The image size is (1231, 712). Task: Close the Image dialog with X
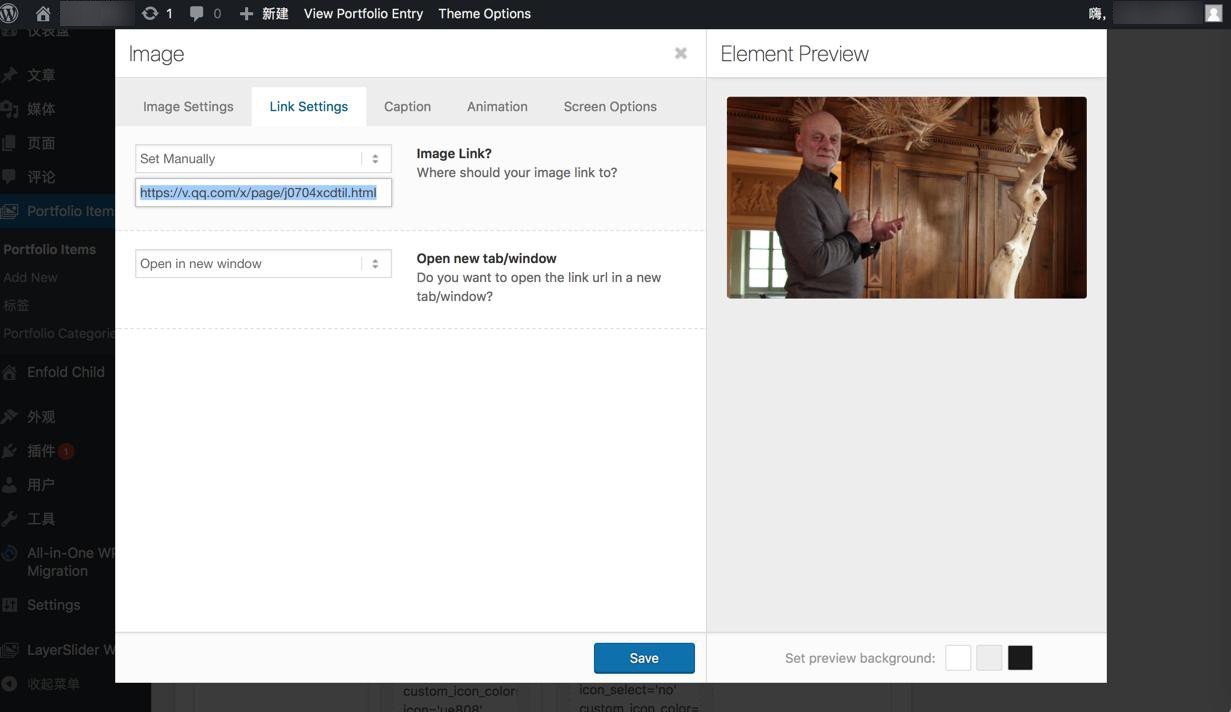click(x=681, y=53)
